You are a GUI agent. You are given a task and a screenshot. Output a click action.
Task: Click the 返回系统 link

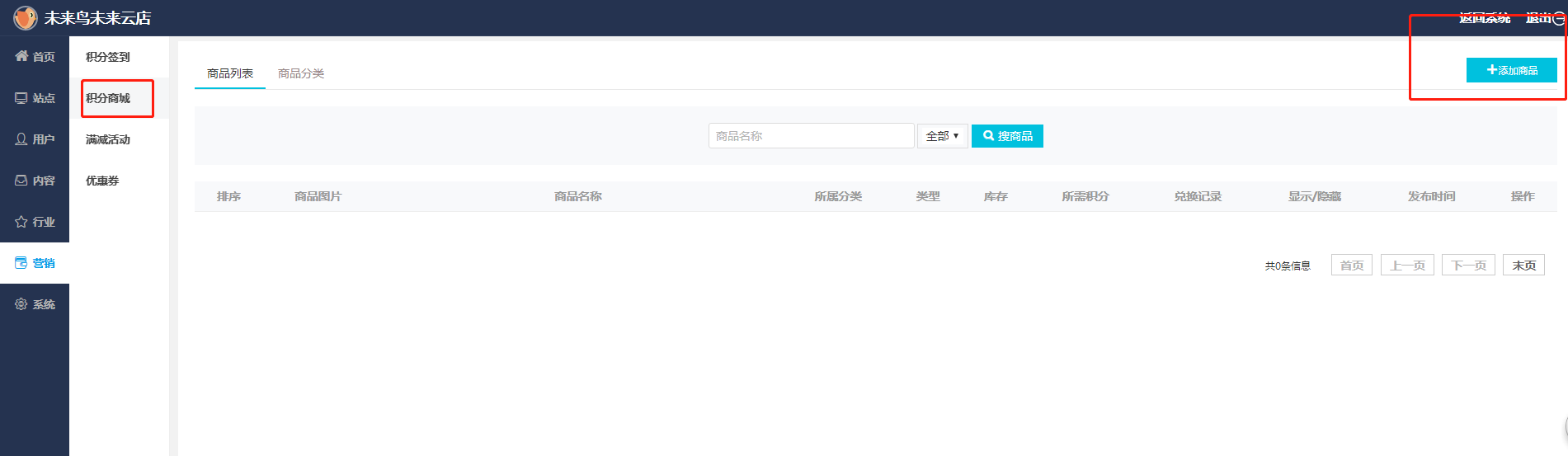[1484, 18]
